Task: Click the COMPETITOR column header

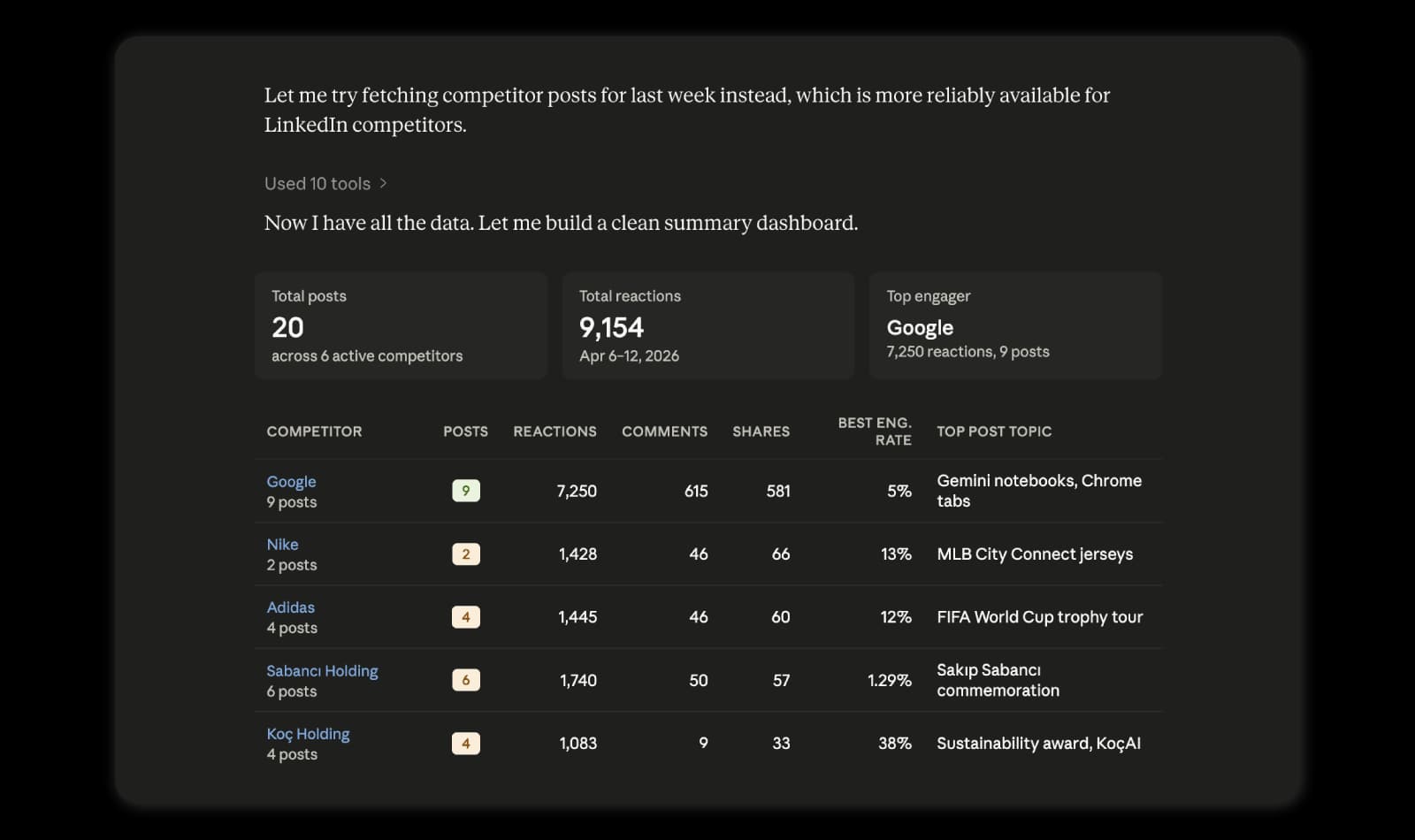Action: click(x=314, y=431)
